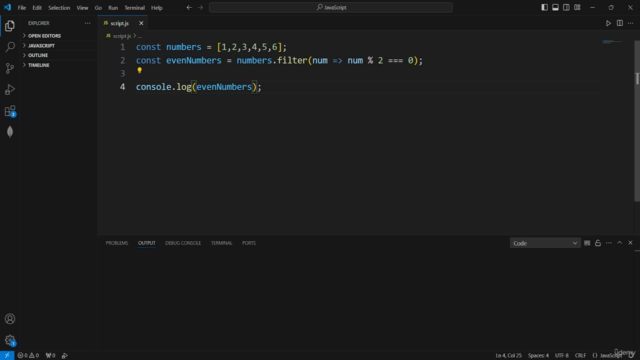This screenshot has width=640, height=360.
Task: Open Explorer Views and More Actions ellipsis
Action: tap(87, 23)
